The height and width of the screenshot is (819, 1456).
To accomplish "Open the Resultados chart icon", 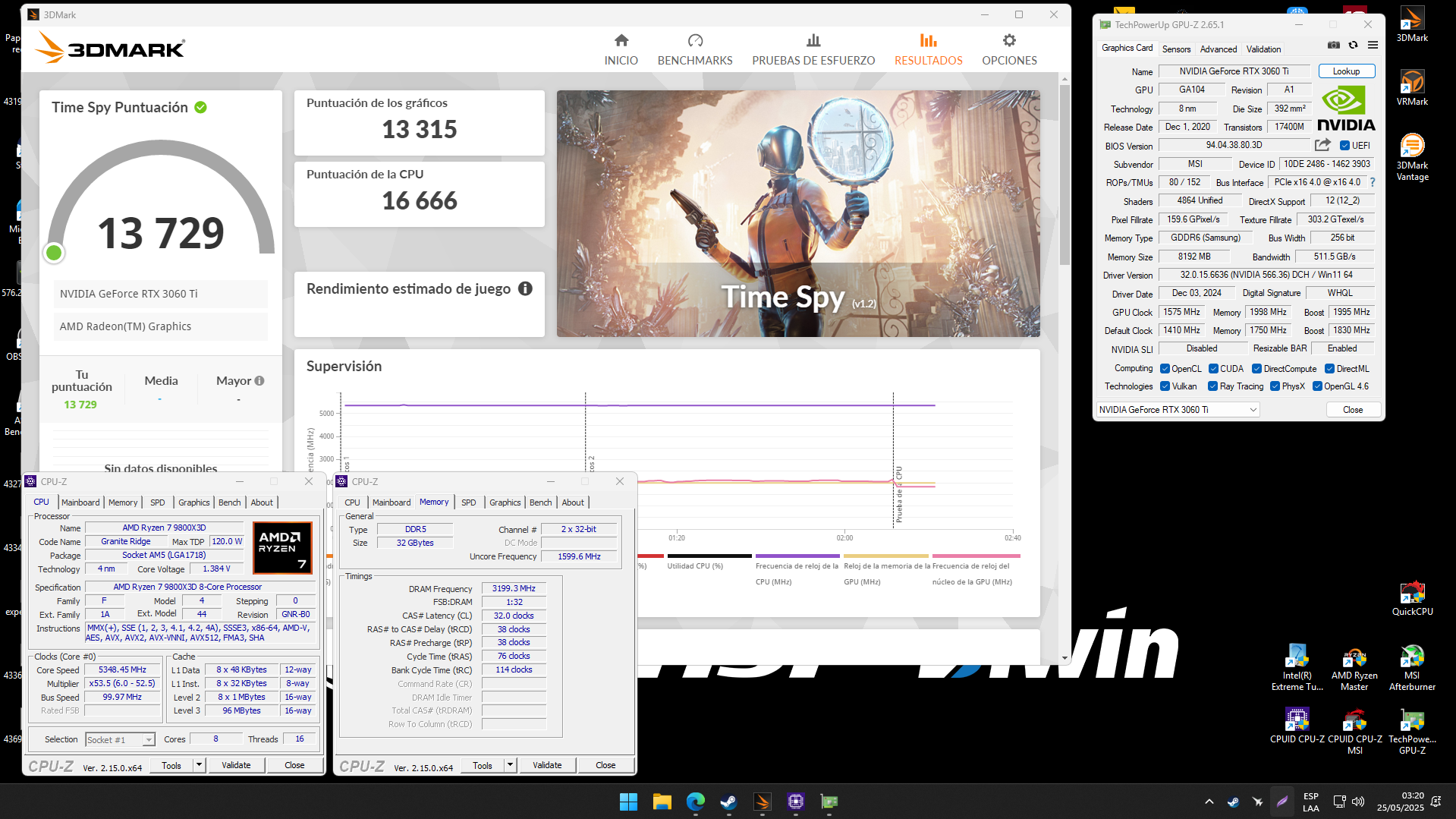I will click(x=928, y=40).
